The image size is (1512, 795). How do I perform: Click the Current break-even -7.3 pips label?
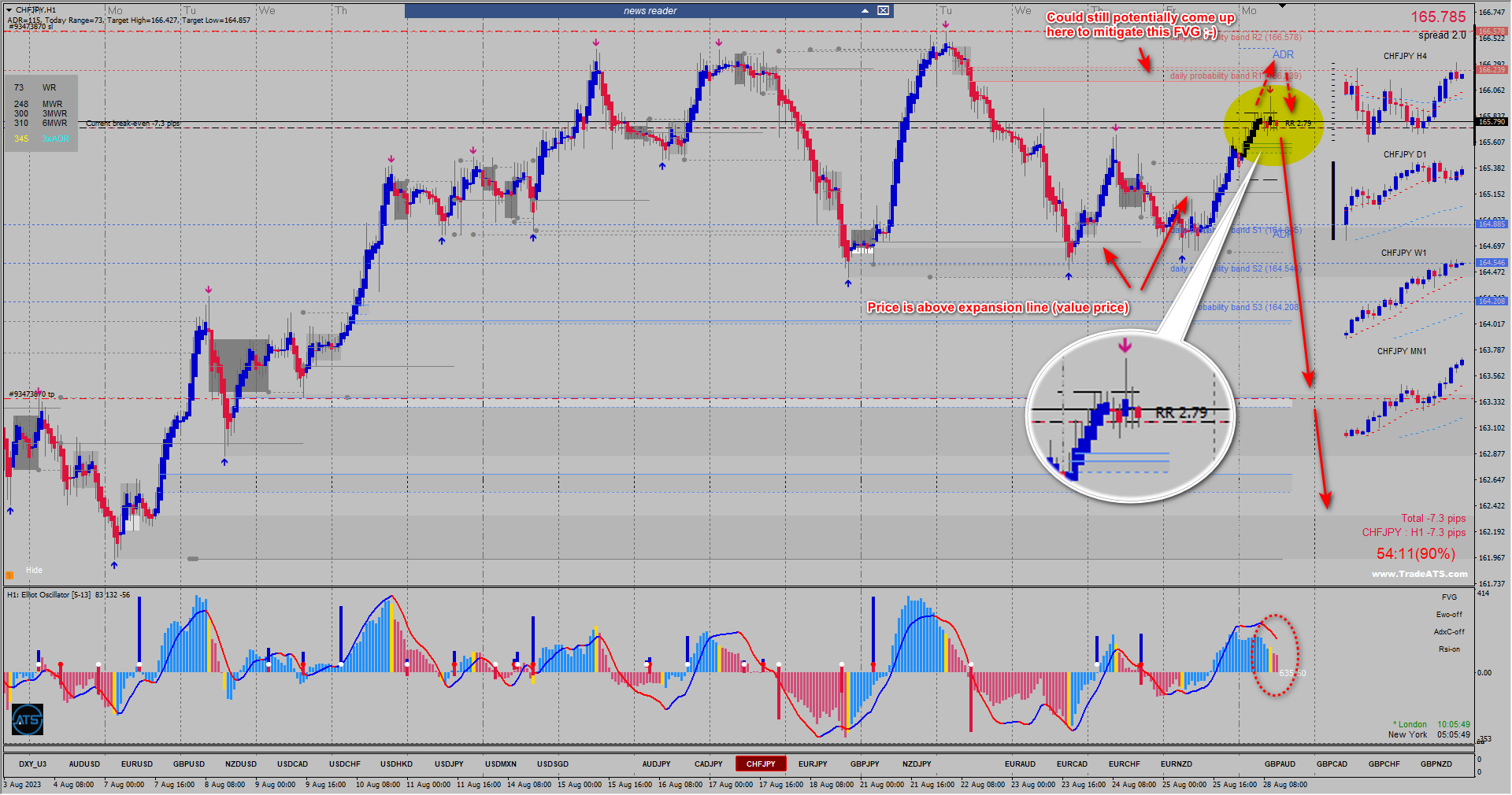[133, 124]
